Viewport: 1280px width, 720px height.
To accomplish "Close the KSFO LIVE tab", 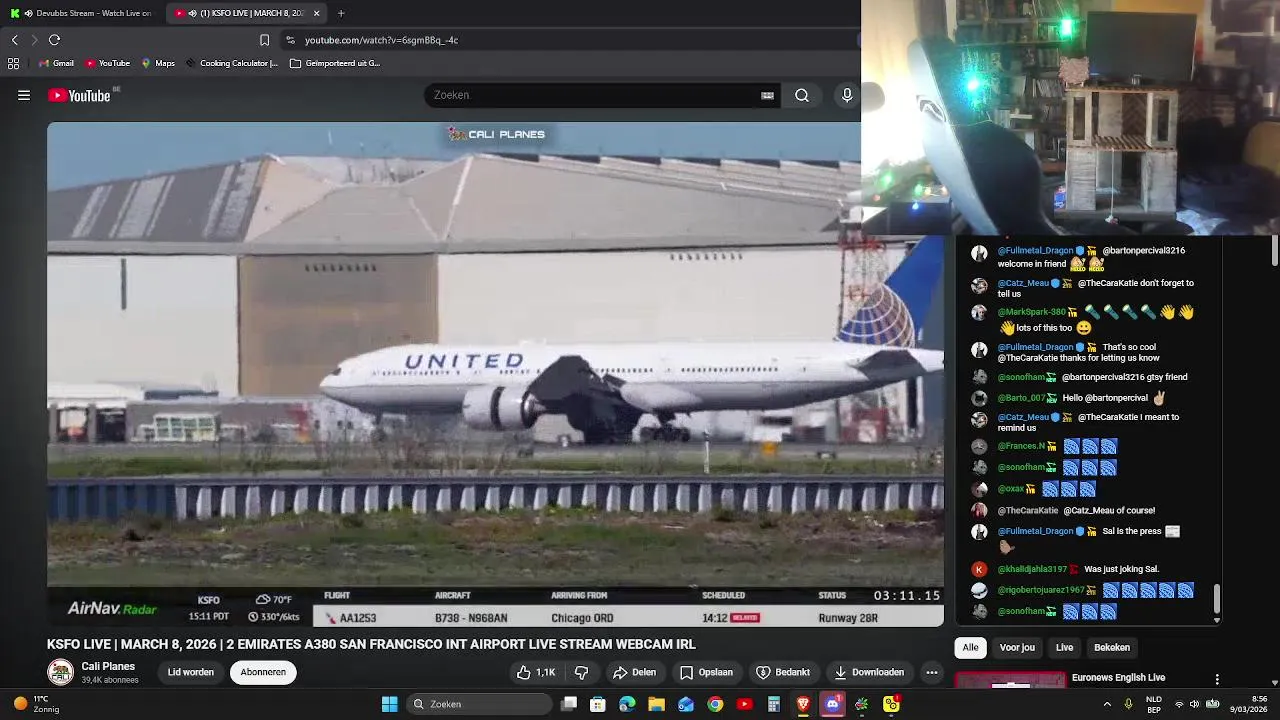I will click(x=317, y=13).
